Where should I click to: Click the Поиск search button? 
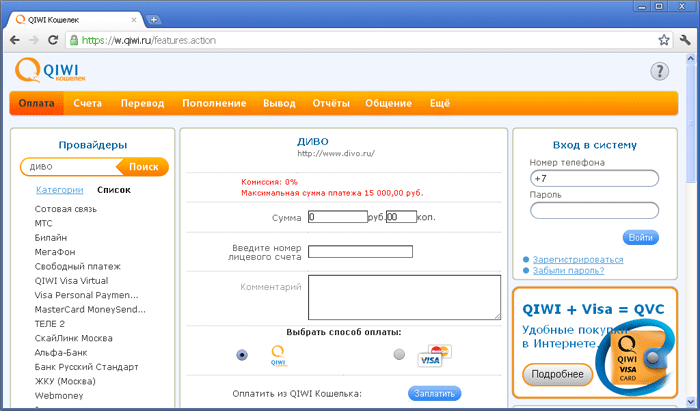pos(143,167)
